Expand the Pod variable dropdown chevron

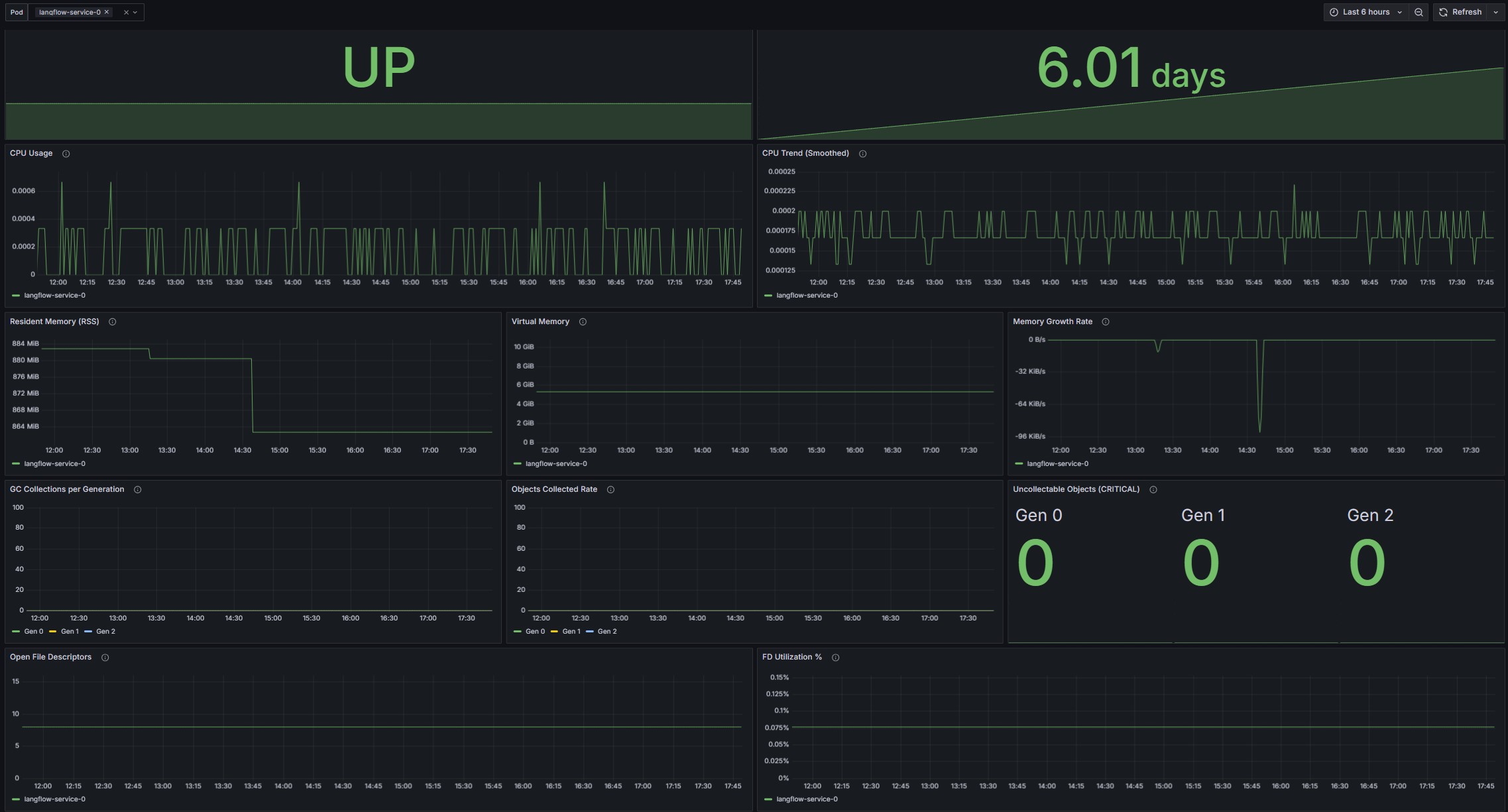[x=135, y=12]
